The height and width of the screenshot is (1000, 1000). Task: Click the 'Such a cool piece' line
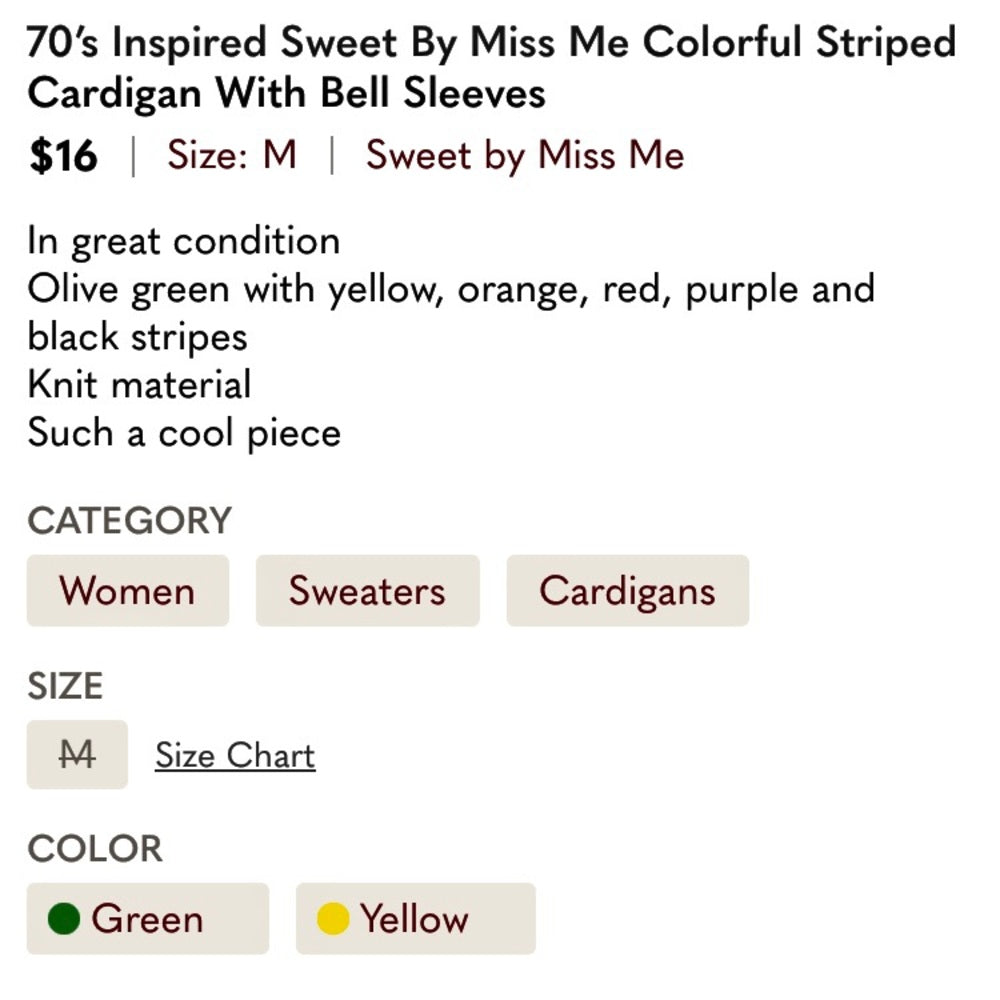click(184, 433)
